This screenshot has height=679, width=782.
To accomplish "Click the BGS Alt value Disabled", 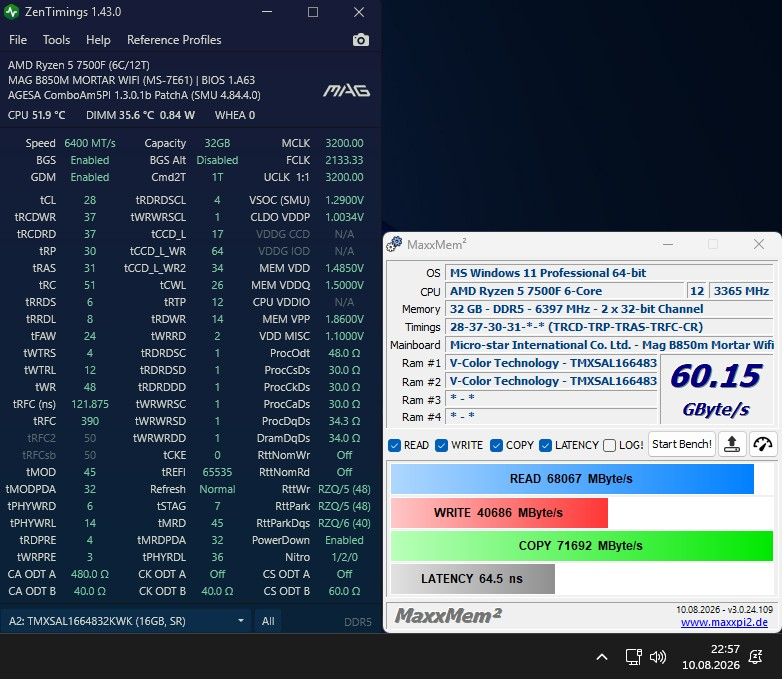I will [217, 160].
